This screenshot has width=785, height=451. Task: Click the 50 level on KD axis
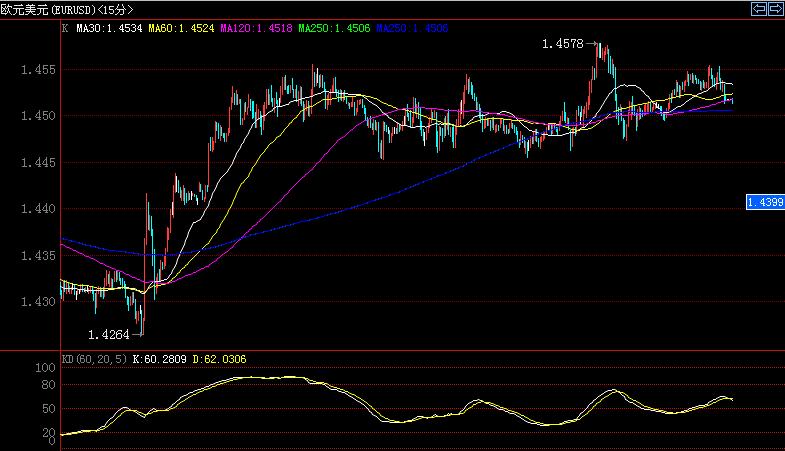tap(49, 409)
